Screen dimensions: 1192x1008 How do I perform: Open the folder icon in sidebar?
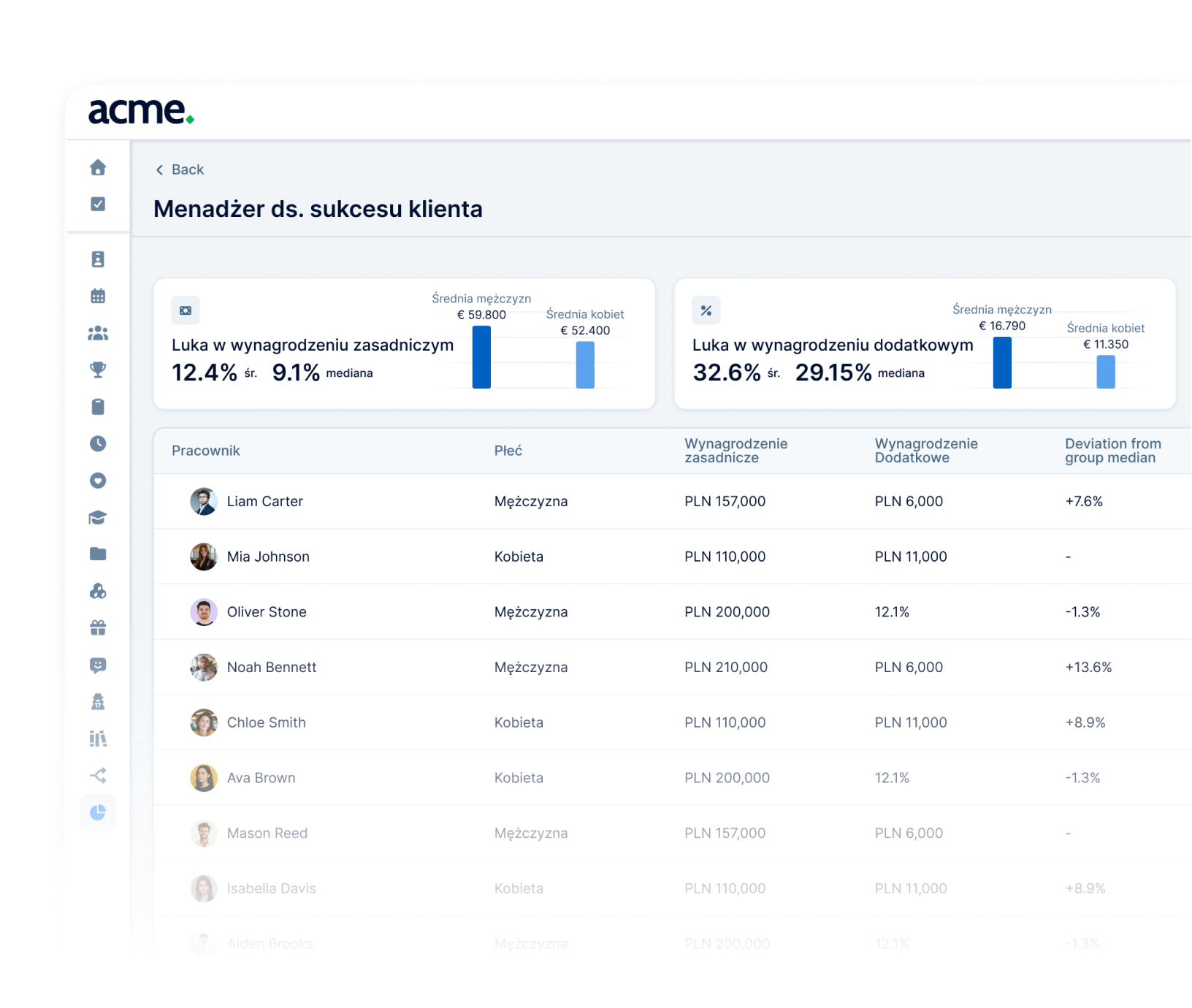(98, 554)
